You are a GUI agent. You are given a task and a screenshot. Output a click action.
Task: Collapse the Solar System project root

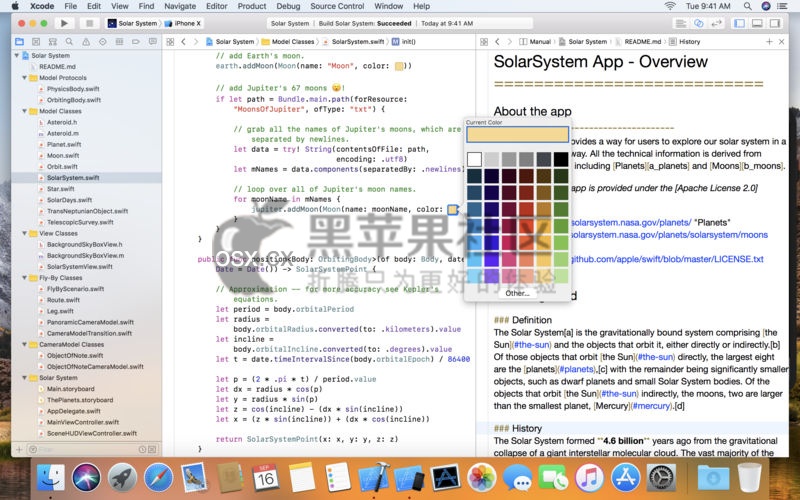(17, 56)
